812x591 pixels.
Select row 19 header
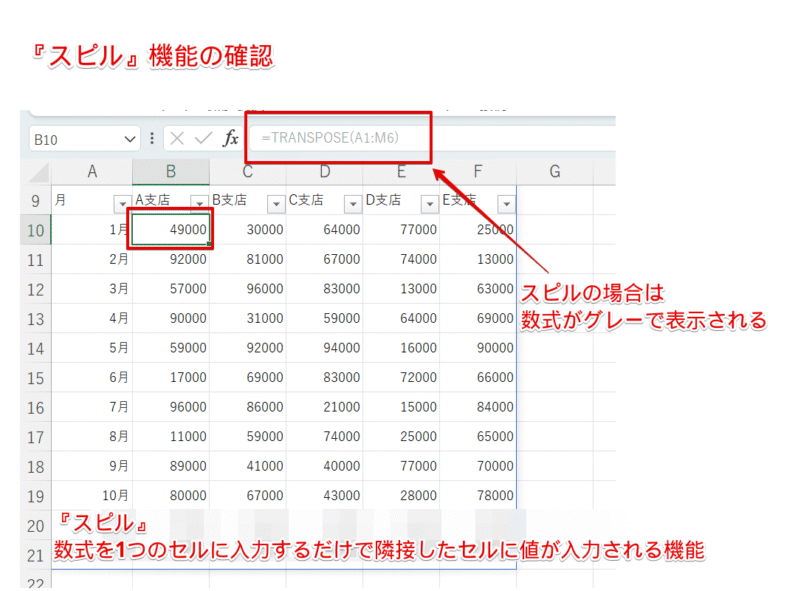(35, 496)
